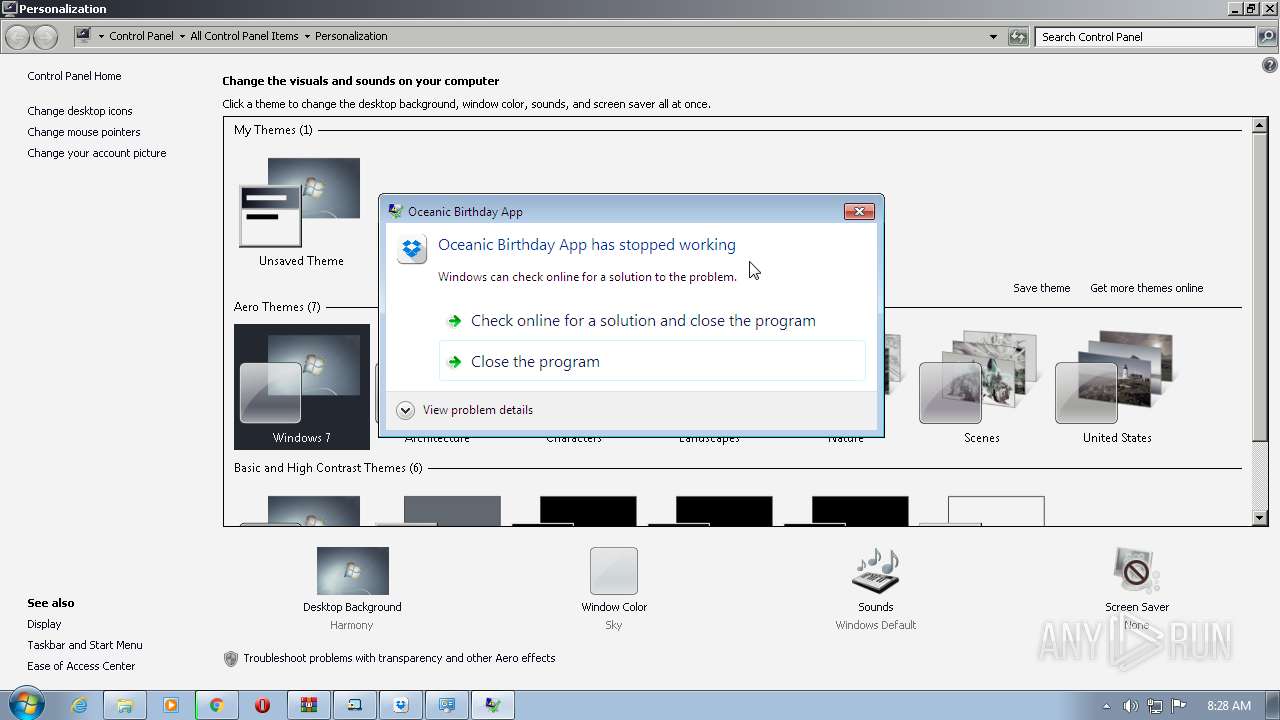Close the Oceanic Birthday App error dialog

pyautogui.click(x=859, y=211)
